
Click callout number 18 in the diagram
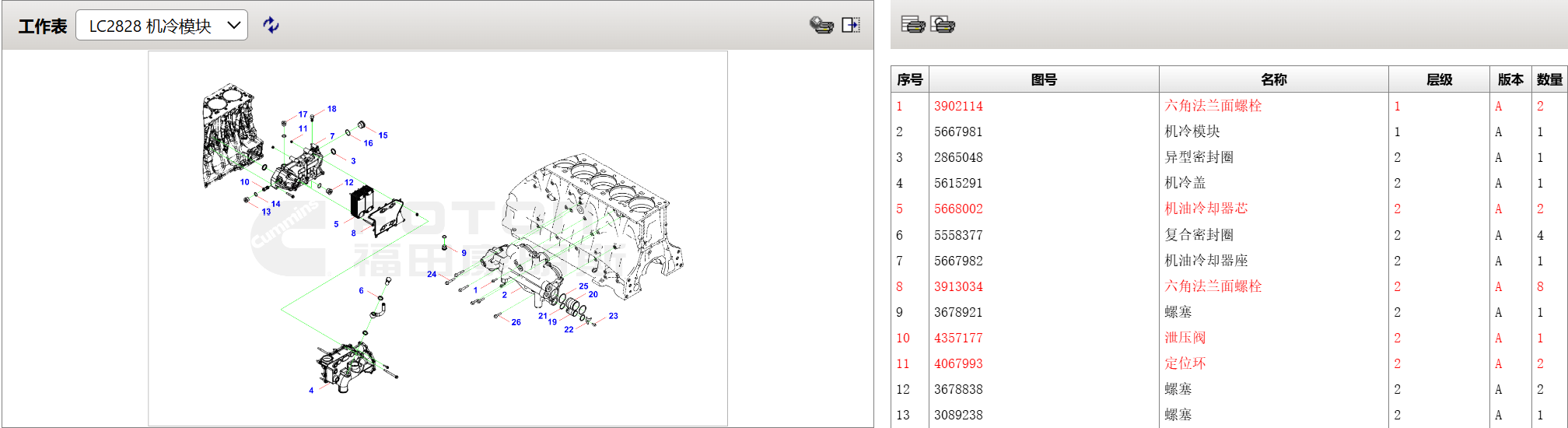click(332, 109)
